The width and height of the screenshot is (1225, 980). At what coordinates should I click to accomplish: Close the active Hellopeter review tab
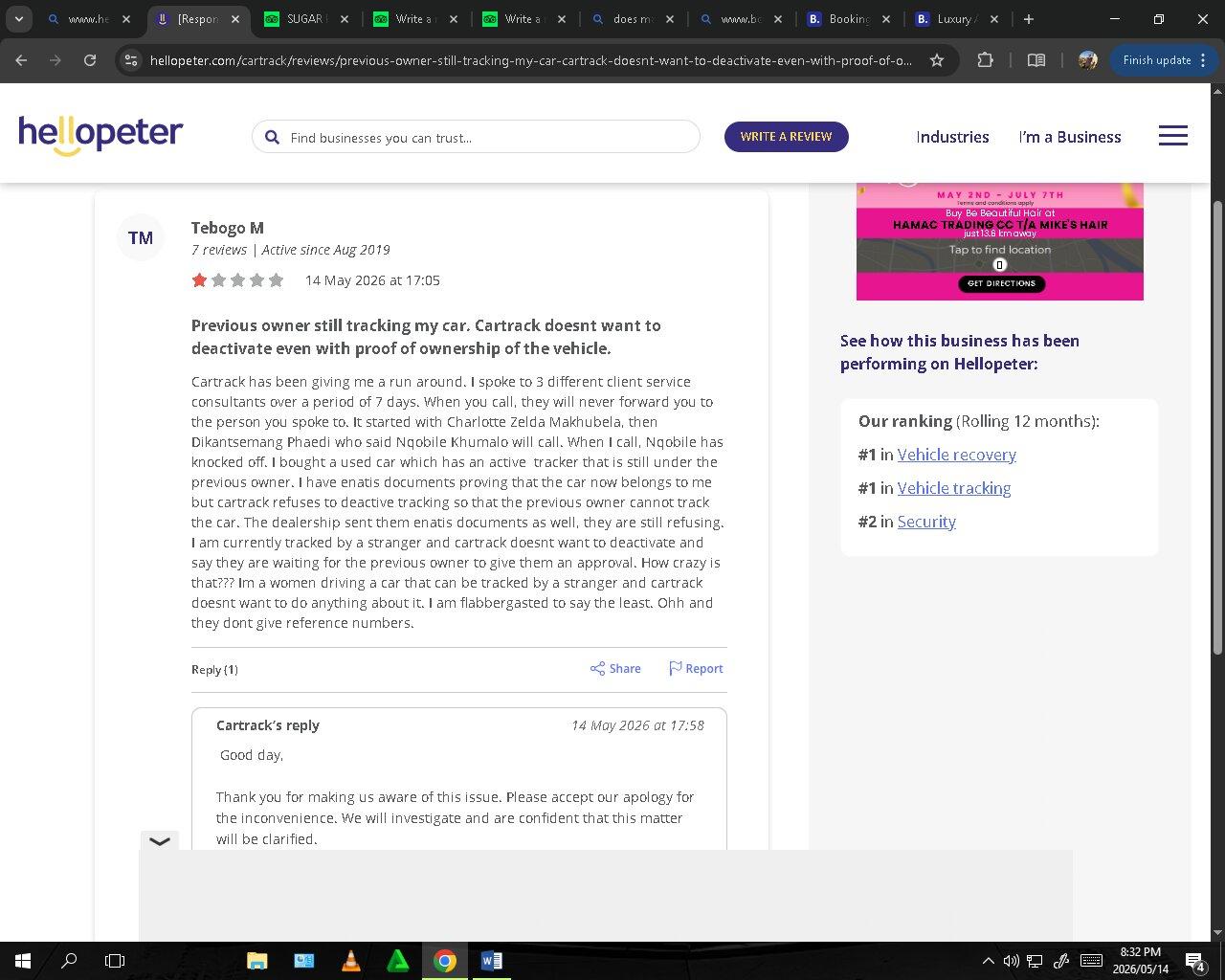(234, 19)
